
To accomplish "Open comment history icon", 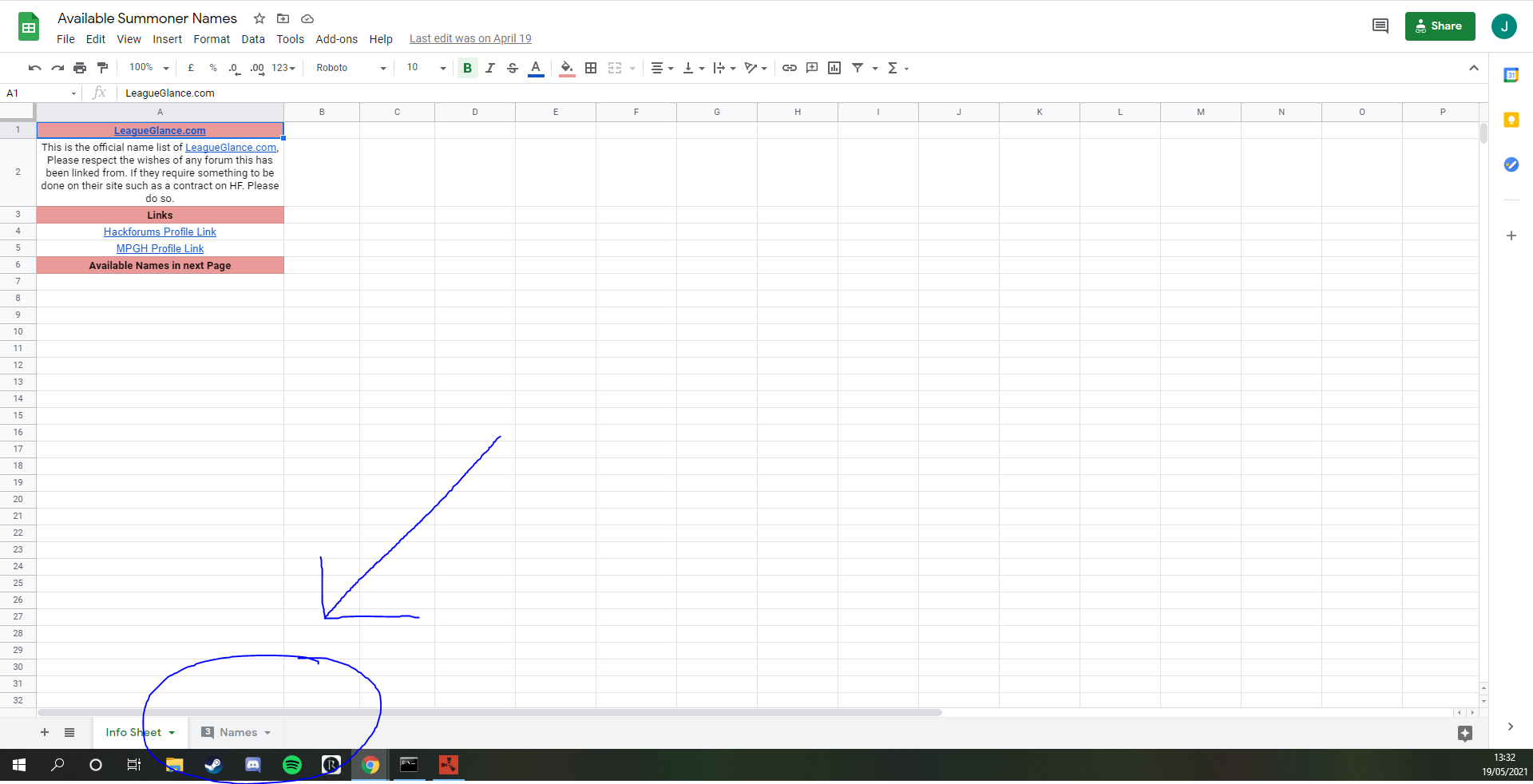I will (x=1380, y=26).
